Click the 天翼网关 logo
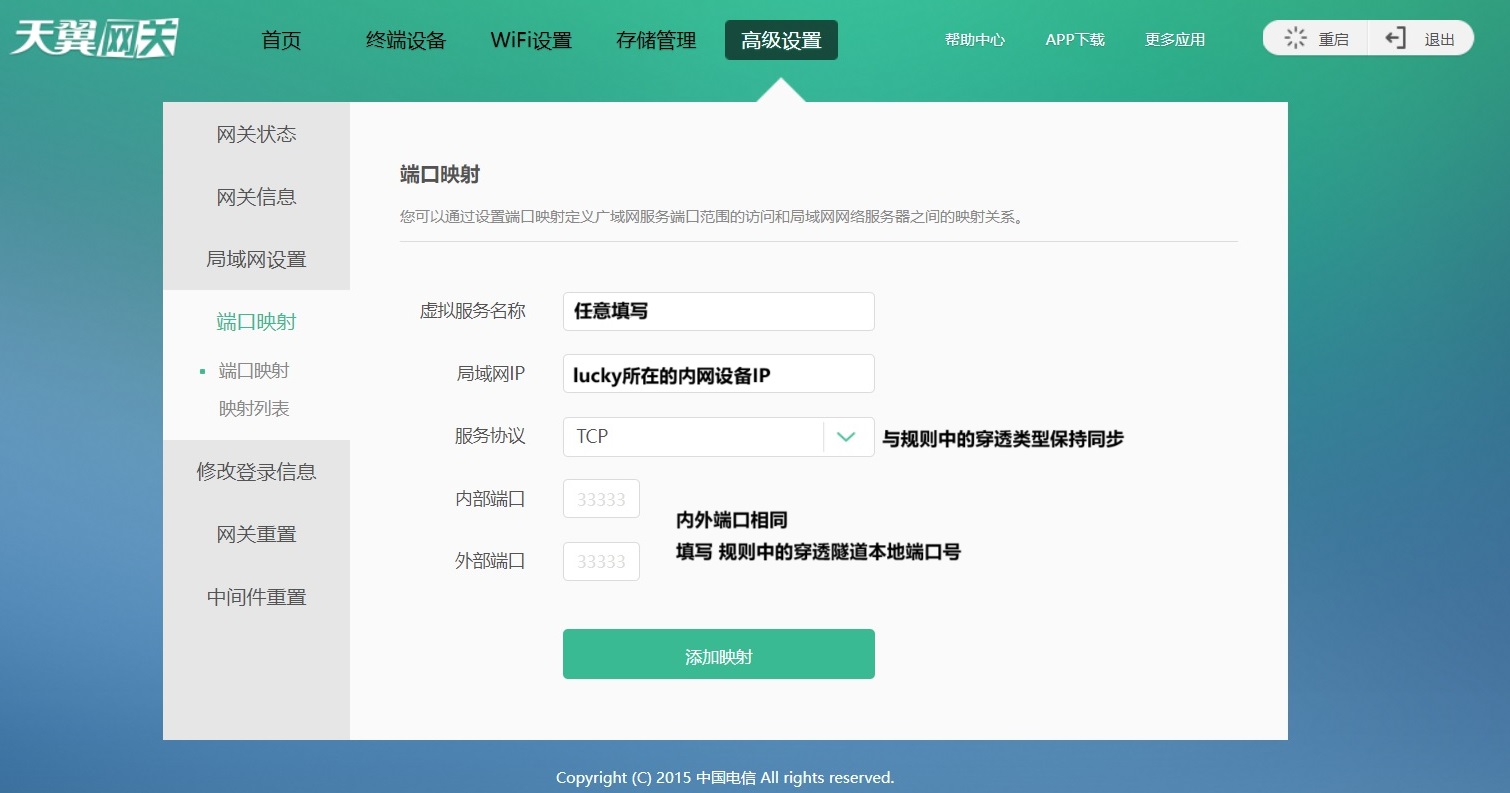This screenshot has width=1510, height=793. tap(94, 39)
